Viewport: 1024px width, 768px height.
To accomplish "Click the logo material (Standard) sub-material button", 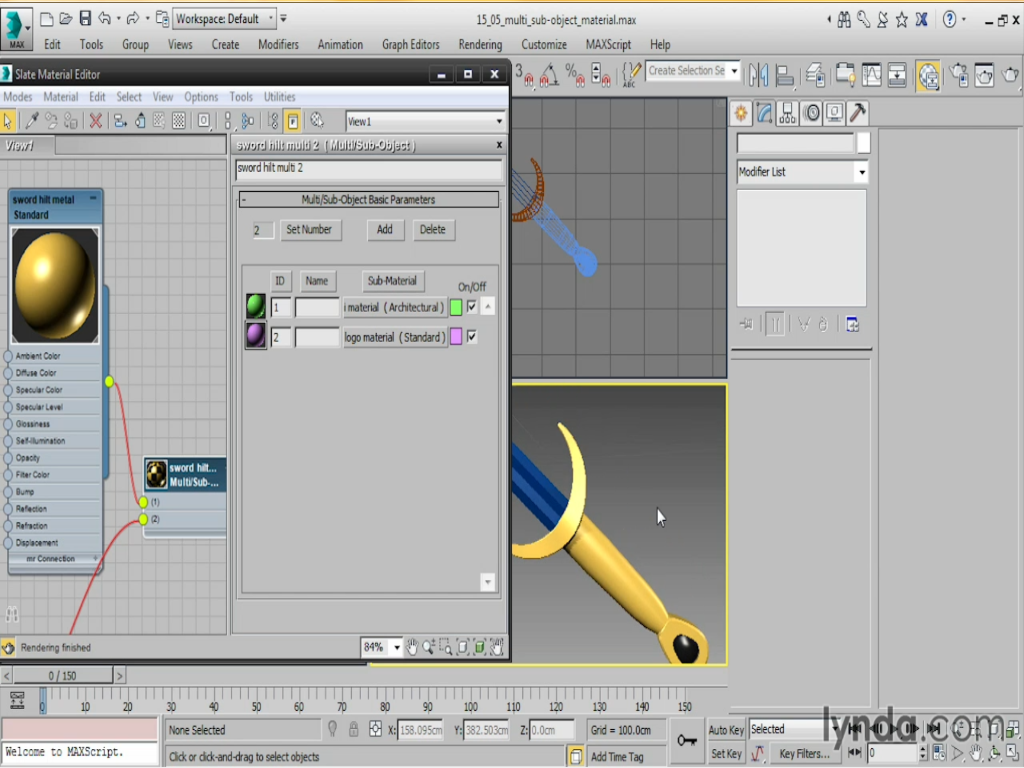I will 395,337.
